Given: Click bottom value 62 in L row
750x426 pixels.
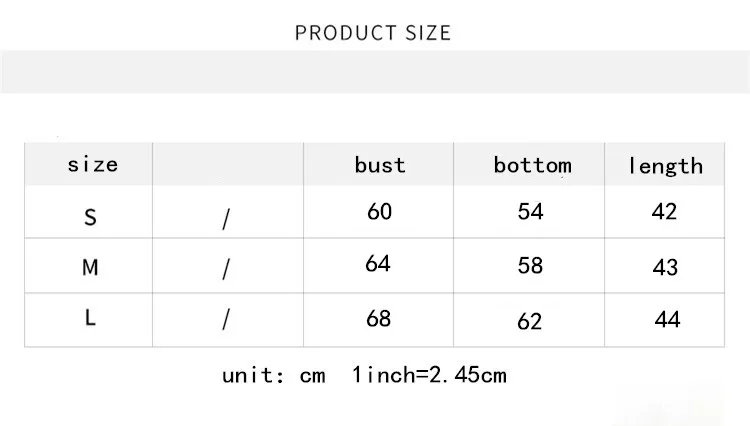Looking at the screenshot, I should [x=529, y=321].
